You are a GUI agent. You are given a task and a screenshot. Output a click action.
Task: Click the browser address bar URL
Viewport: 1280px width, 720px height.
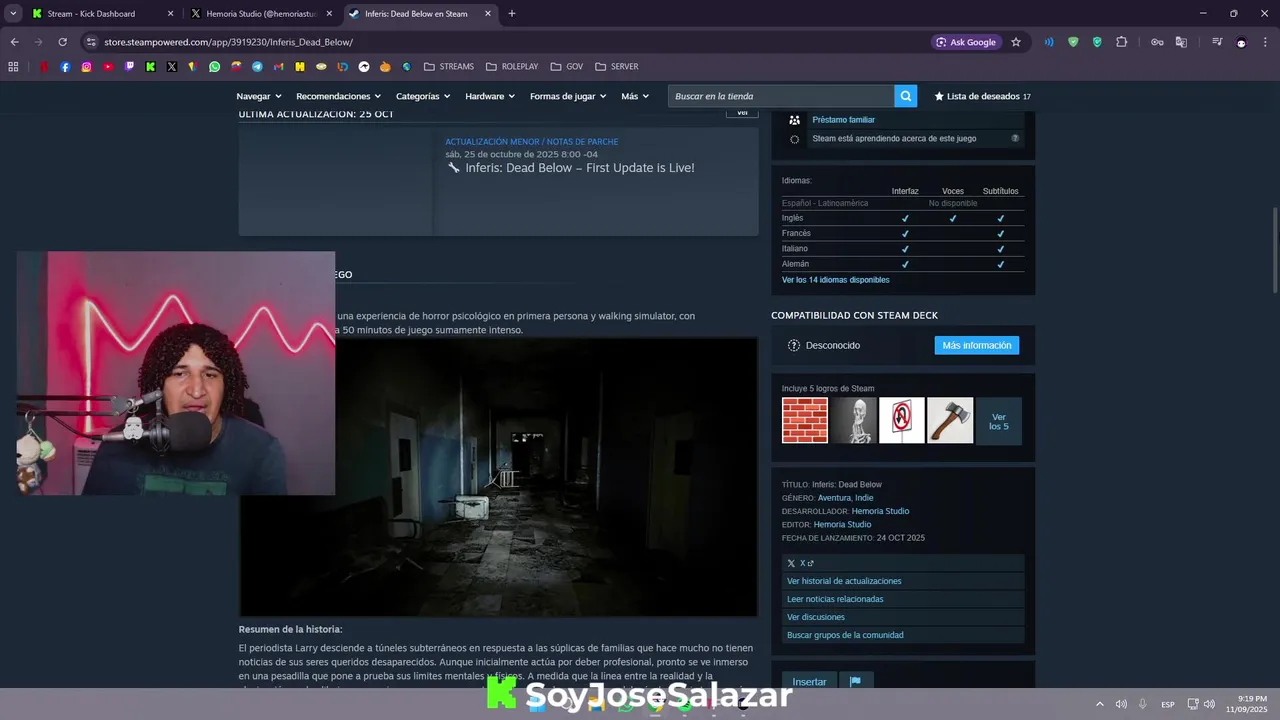(x=228, y=42)
